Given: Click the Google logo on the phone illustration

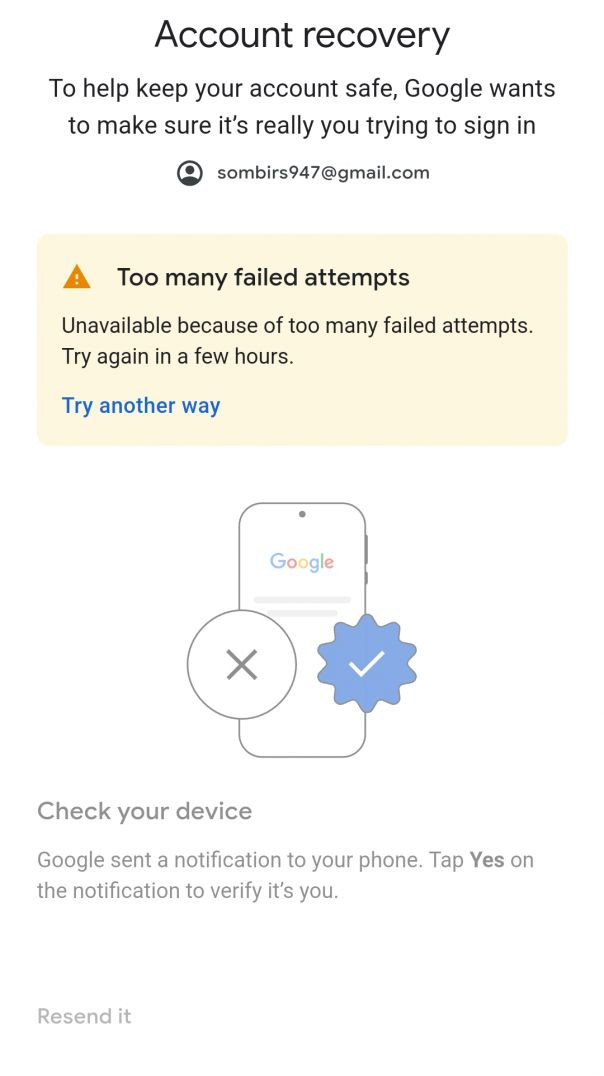Looking at the screenshot, I should [302, 561].
